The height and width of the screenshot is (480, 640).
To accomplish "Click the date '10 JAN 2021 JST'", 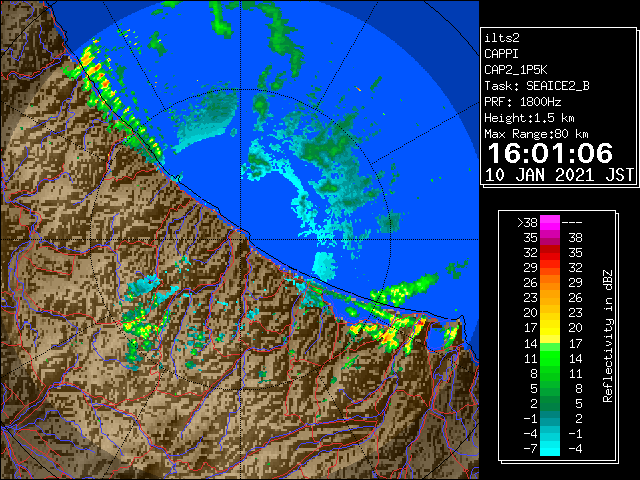I will click(559, 175).
